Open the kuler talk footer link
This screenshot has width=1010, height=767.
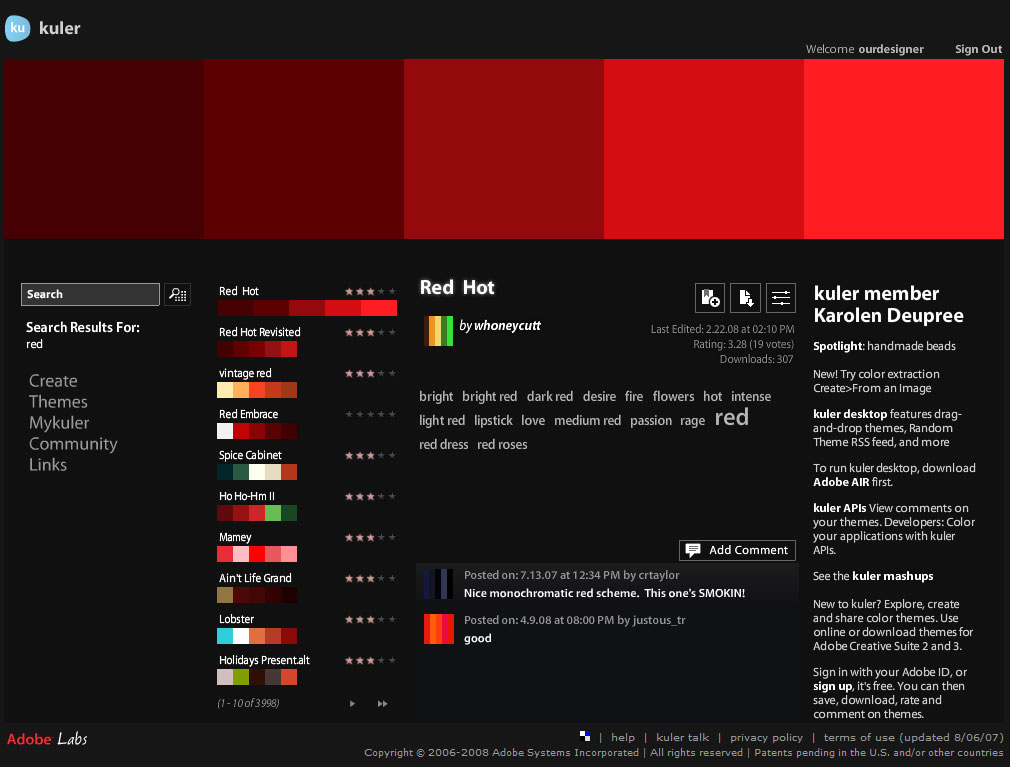click(x=683, y=737)
